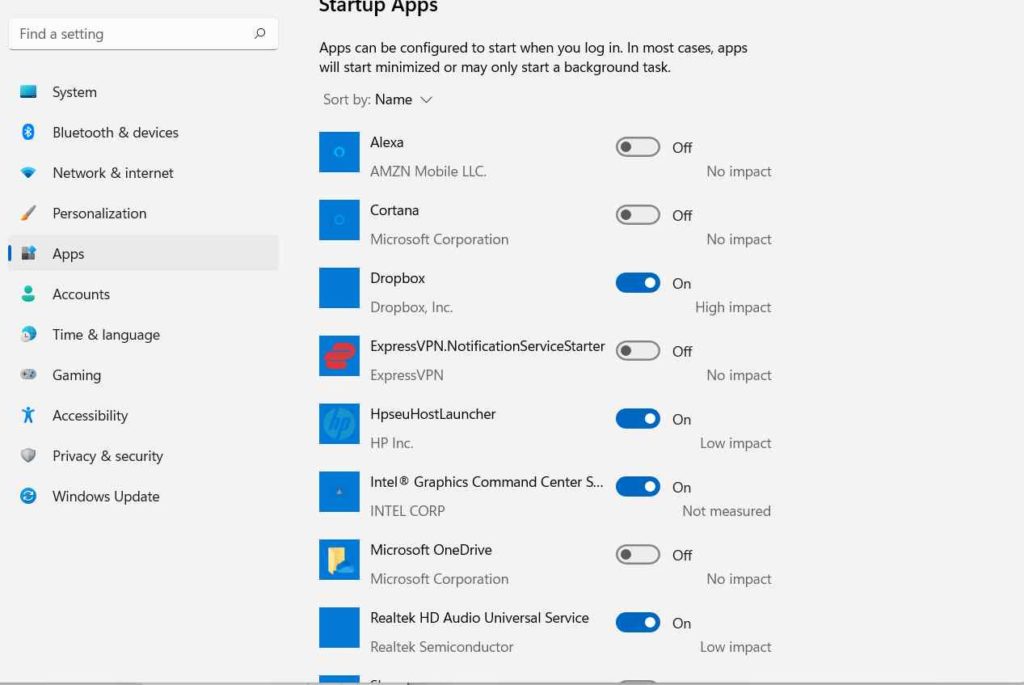Toggle ExpressVPN.NotificationServiceStarter startup switch

pos(637,351)
